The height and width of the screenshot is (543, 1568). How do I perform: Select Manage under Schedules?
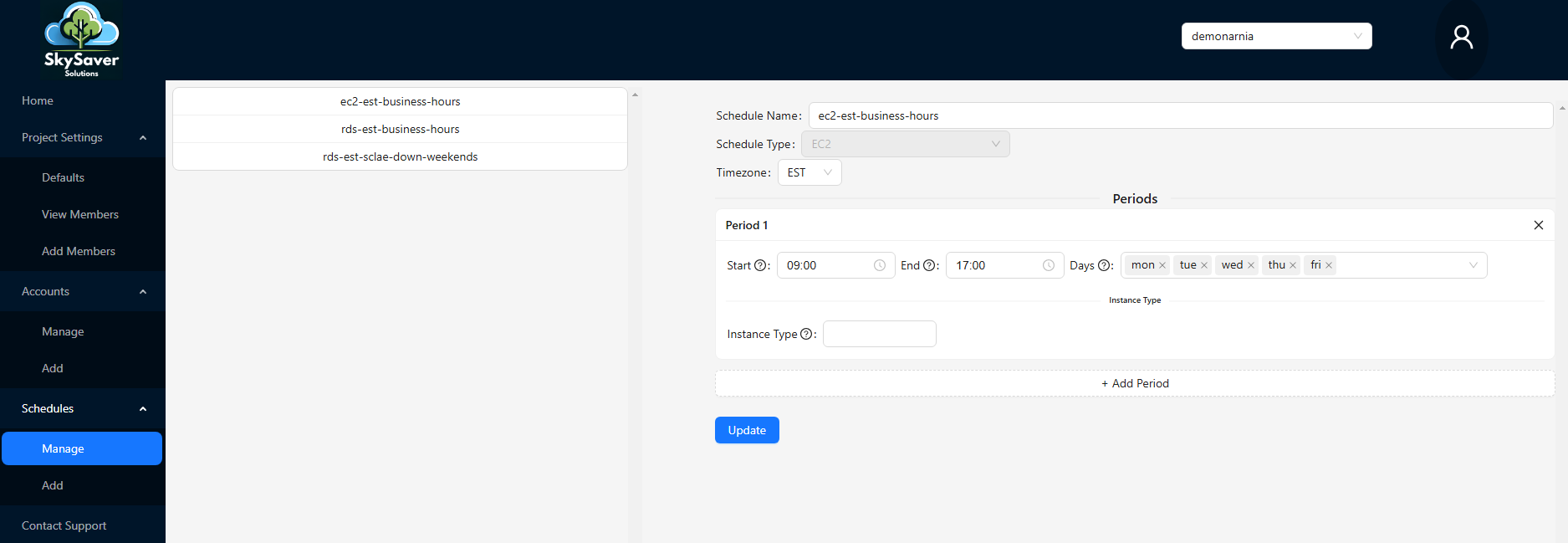[82, 448]
